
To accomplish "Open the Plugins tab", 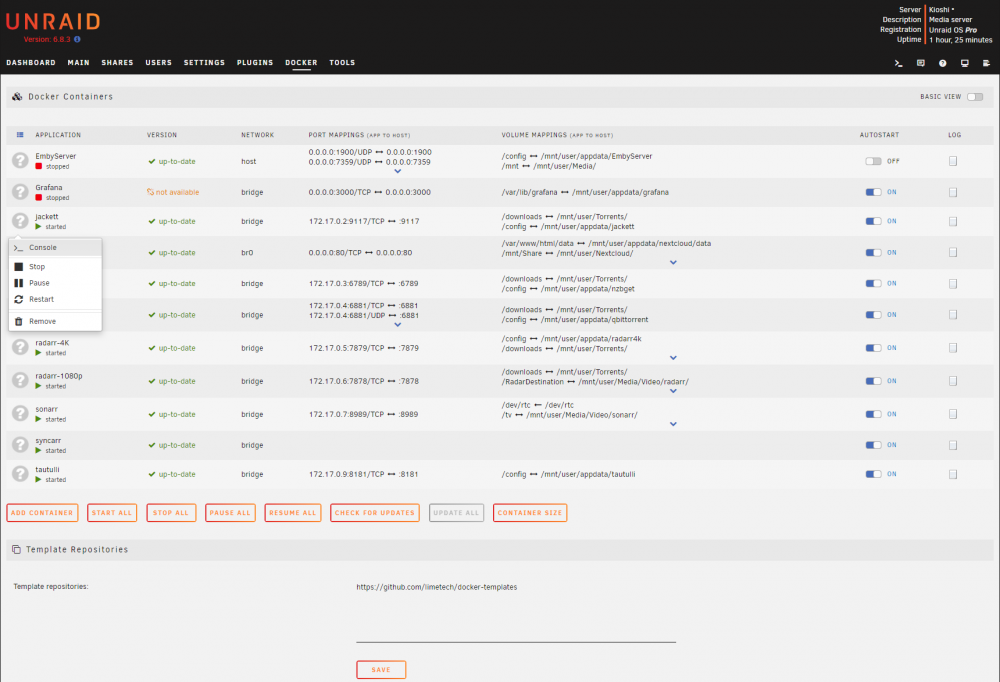I will click(x=255, y=63).
